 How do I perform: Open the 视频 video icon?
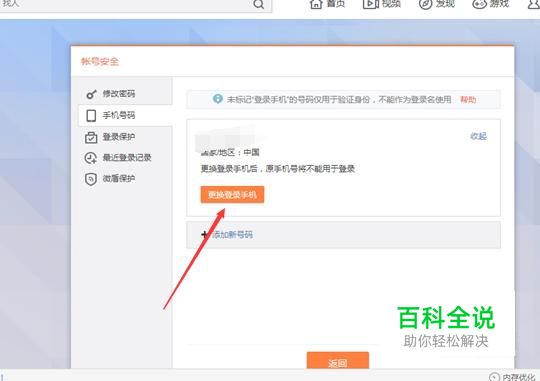pyautogui.click(x=371, y=4)
